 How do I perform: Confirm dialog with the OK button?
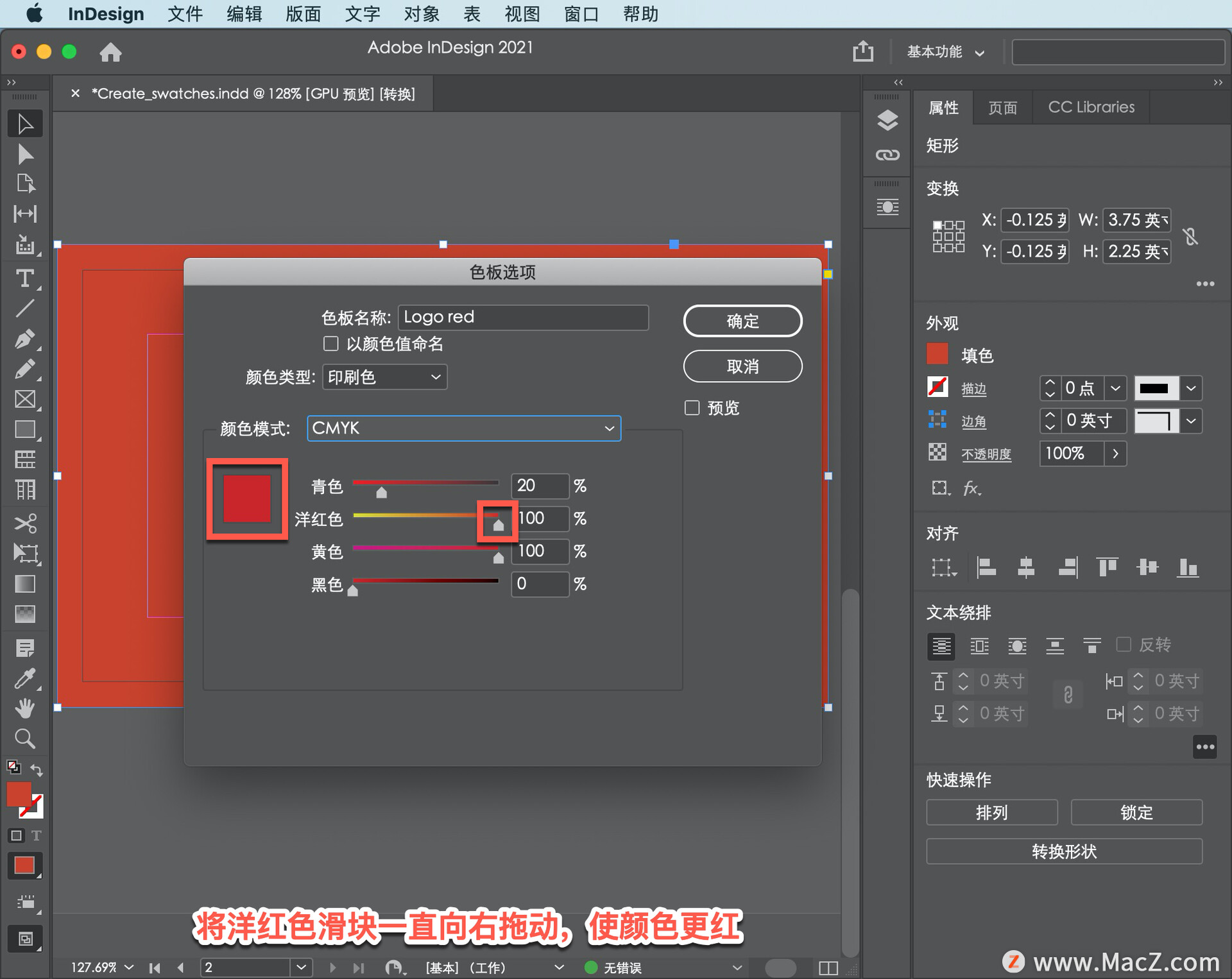tap(742, 321)
